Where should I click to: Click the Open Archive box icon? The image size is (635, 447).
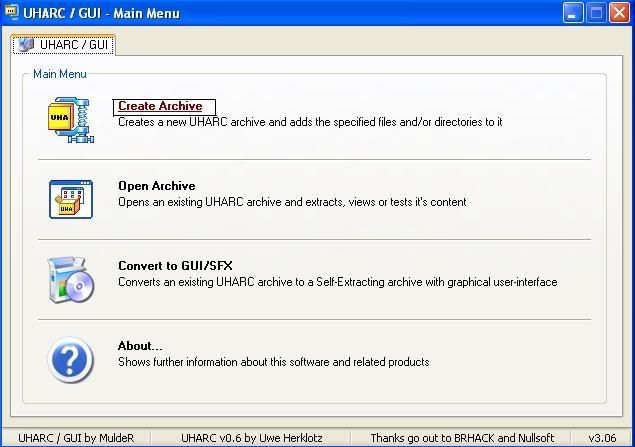pos(71,199)
